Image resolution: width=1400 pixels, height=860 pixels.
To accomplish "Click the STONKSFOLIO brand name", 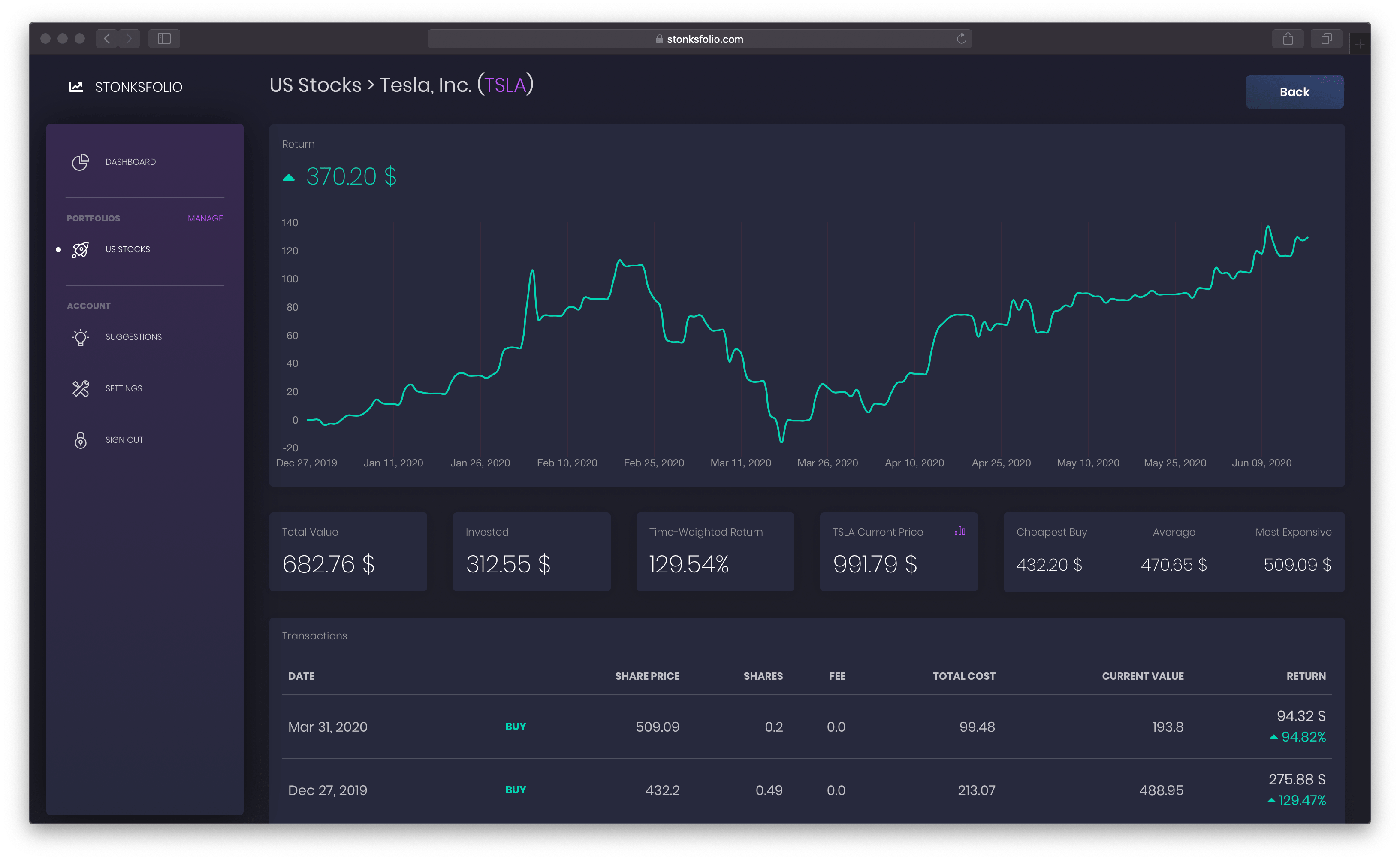I will click(x=139, y=87).
